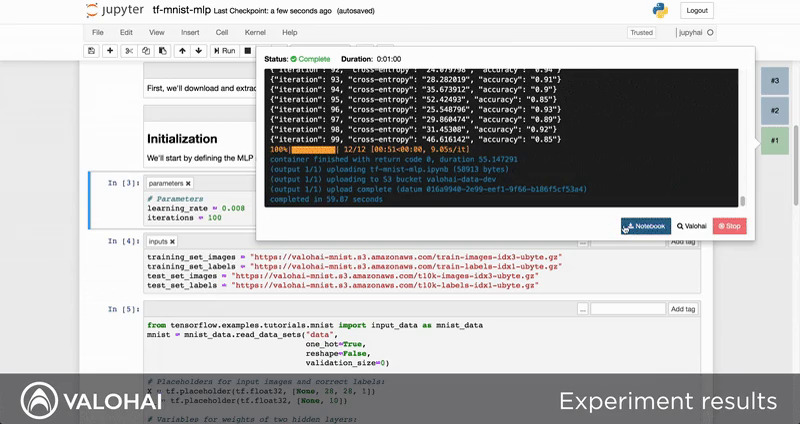Open the File menu
The width and height of the screenshot is (800, 424).
tap(97, 32)
